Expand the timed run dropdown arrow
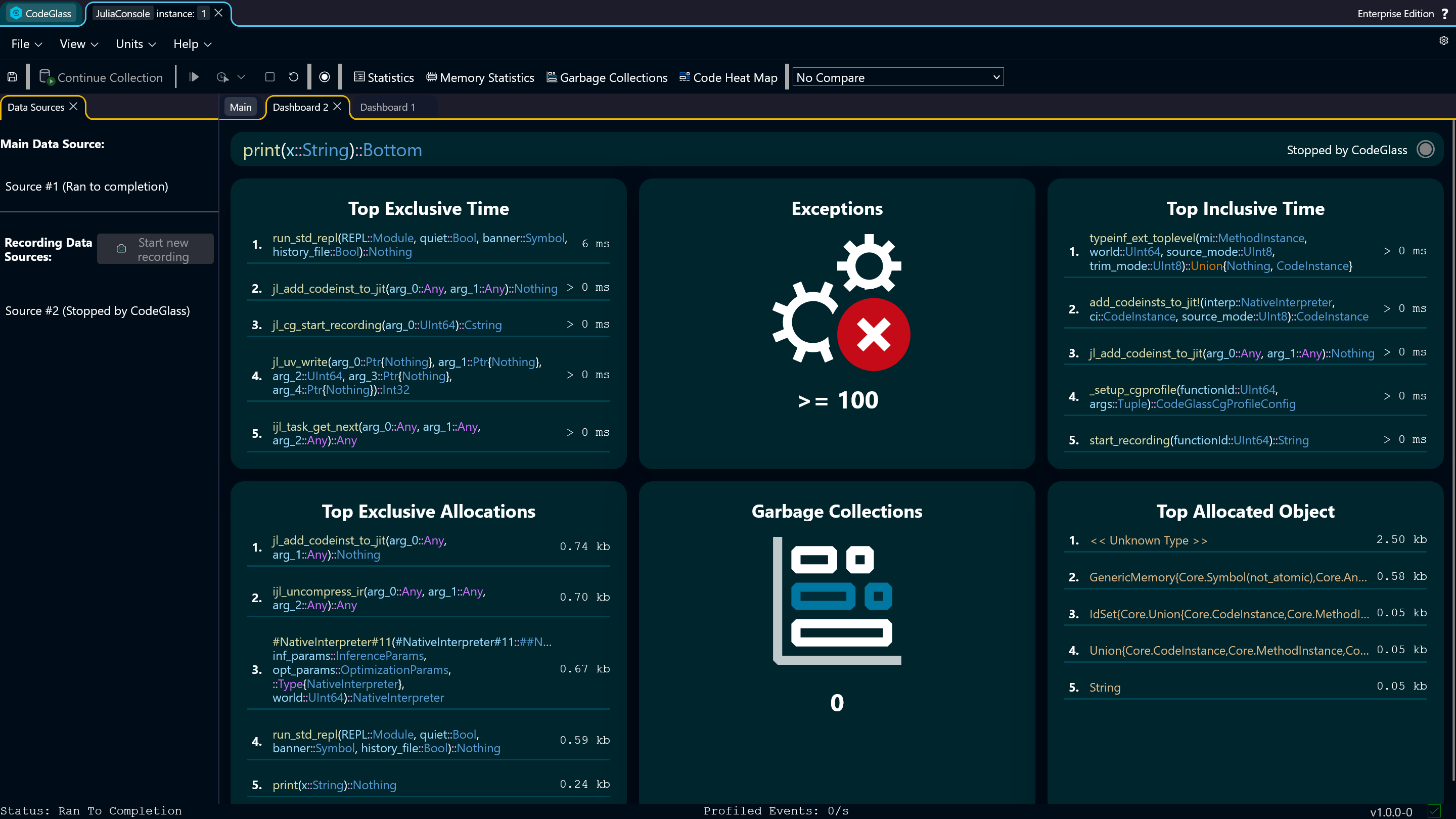The image size is (1456, 819). (241, 77)
